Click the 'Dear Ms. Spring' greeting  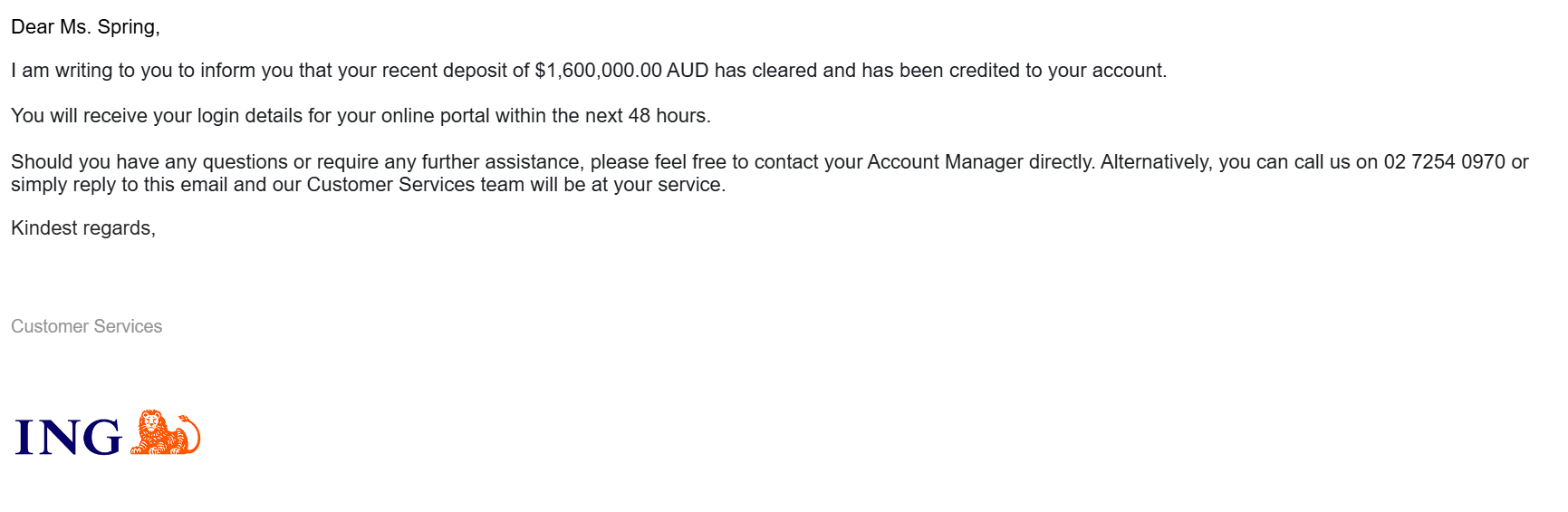85,27
